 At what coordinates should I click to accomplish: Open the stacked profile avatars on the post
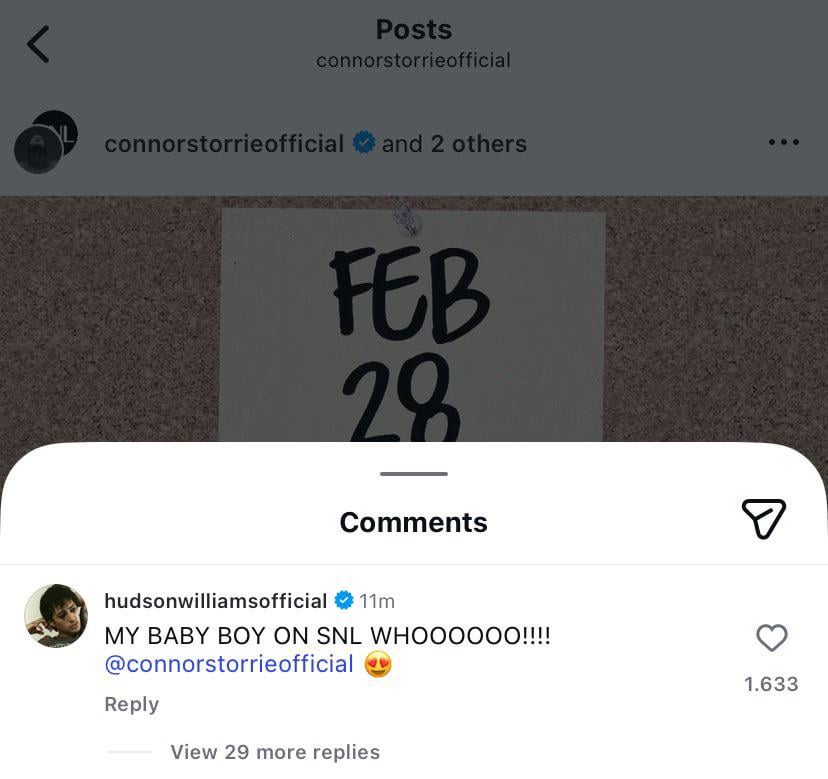[x=46, y=142]
